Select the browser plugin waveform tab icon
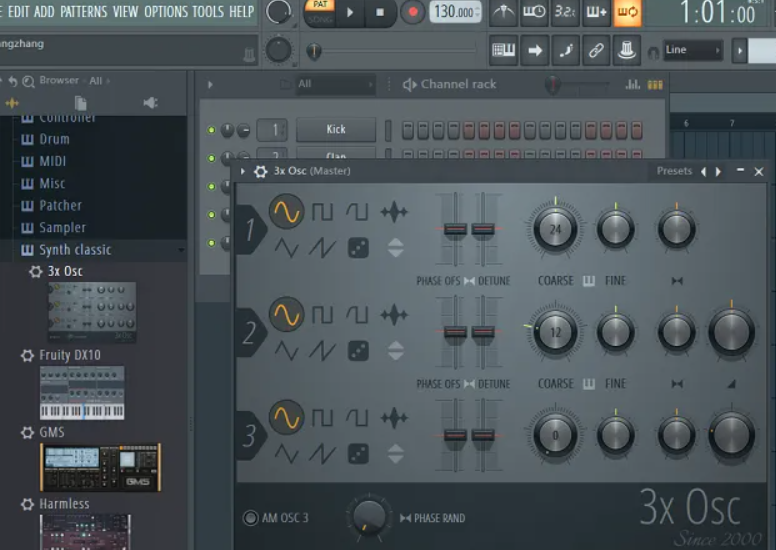The height and width of the screenshot is (550, 776). (x=12, y=103)
